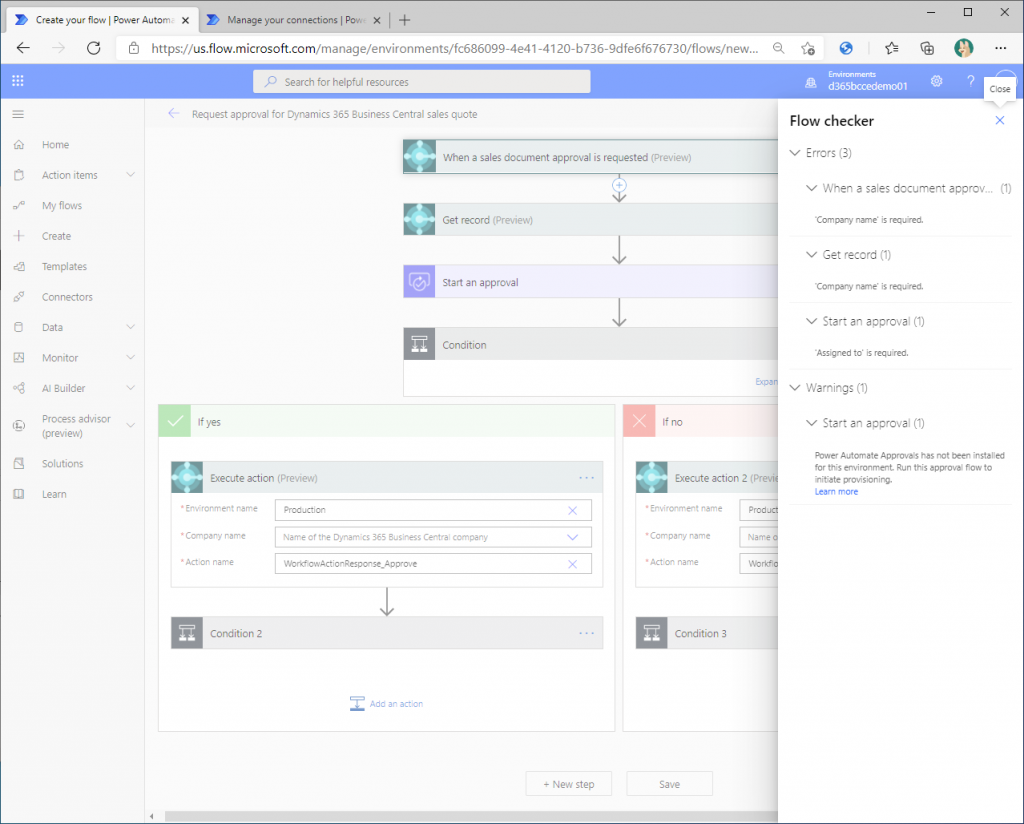Collapse the Errors (3) section
Screen dimensions: 1024x824
(x=795, y=153)
